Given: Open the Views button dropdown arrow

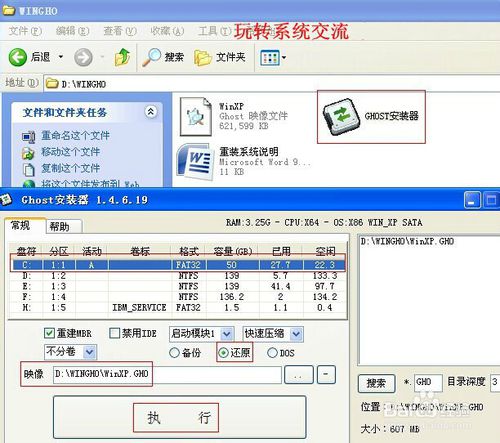Looking at the screenshot, I should tap(284, 57).
